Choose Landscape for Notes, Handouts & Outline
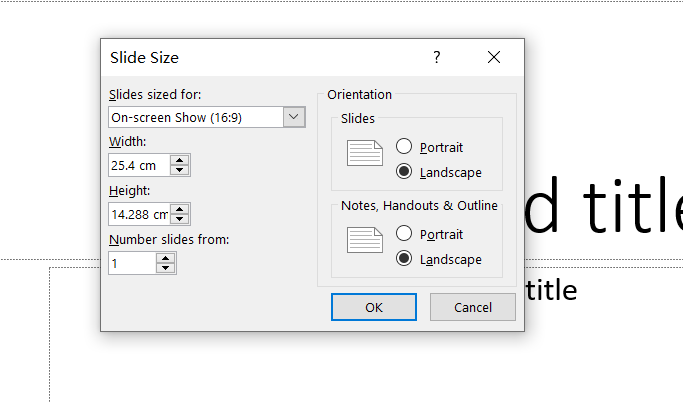This screenshot has height=402, width=683. (405, 259)
